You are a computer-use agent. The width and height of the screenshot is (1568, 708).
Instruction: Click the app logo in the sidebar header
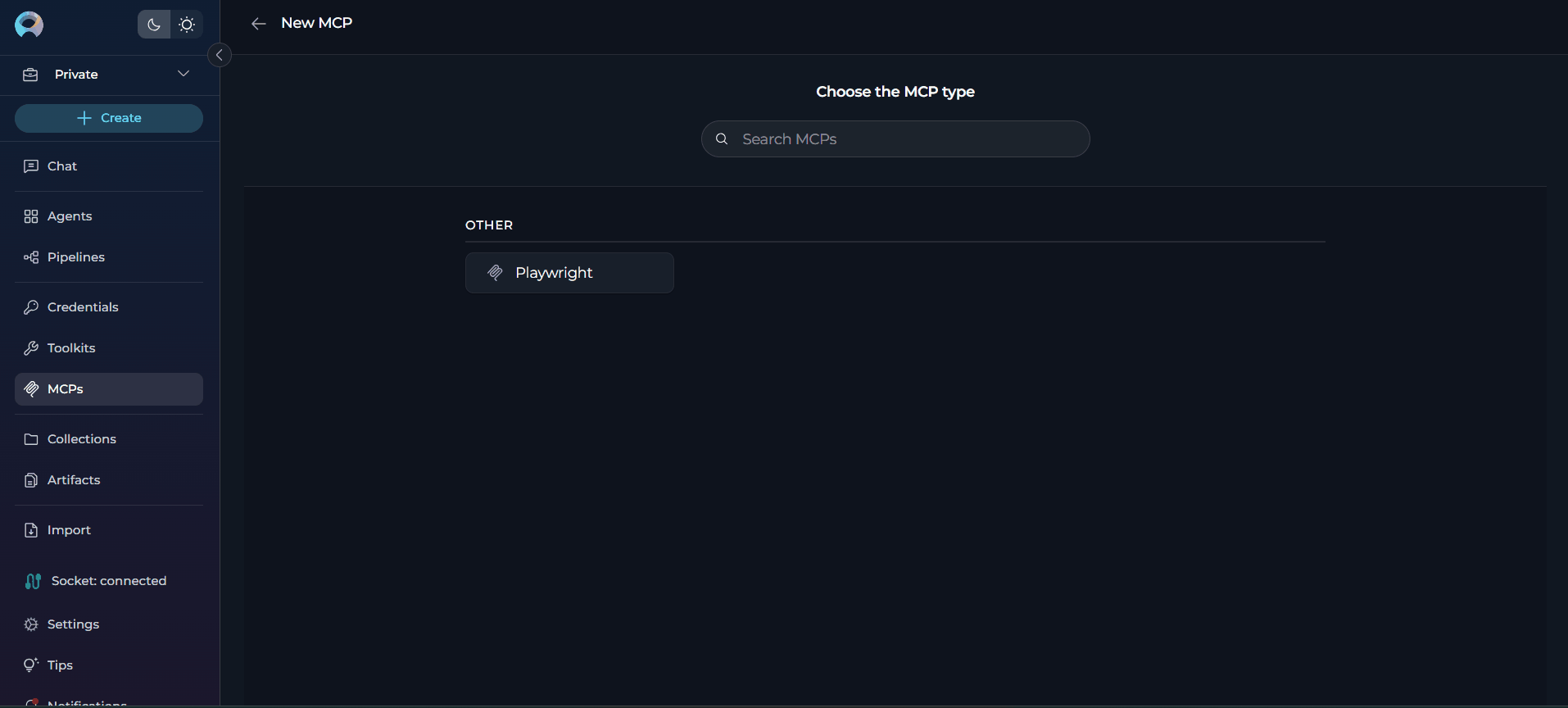[x=29, y=25]
